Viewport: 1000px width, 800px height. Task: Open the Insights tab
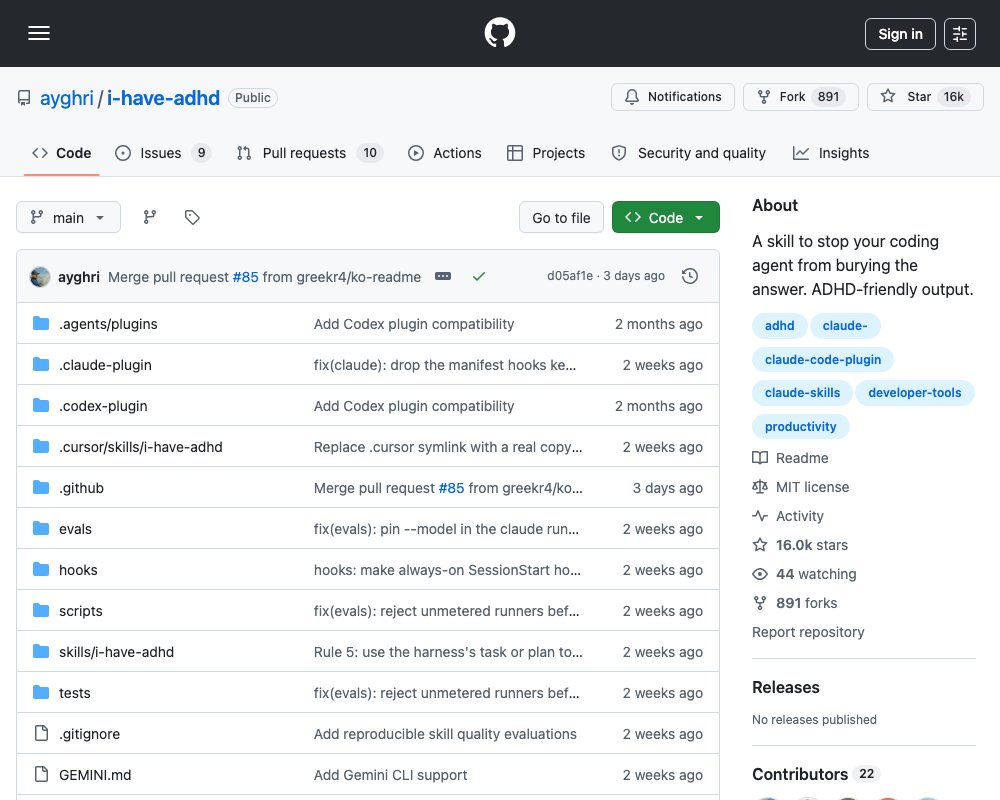(x=831, y=153)
